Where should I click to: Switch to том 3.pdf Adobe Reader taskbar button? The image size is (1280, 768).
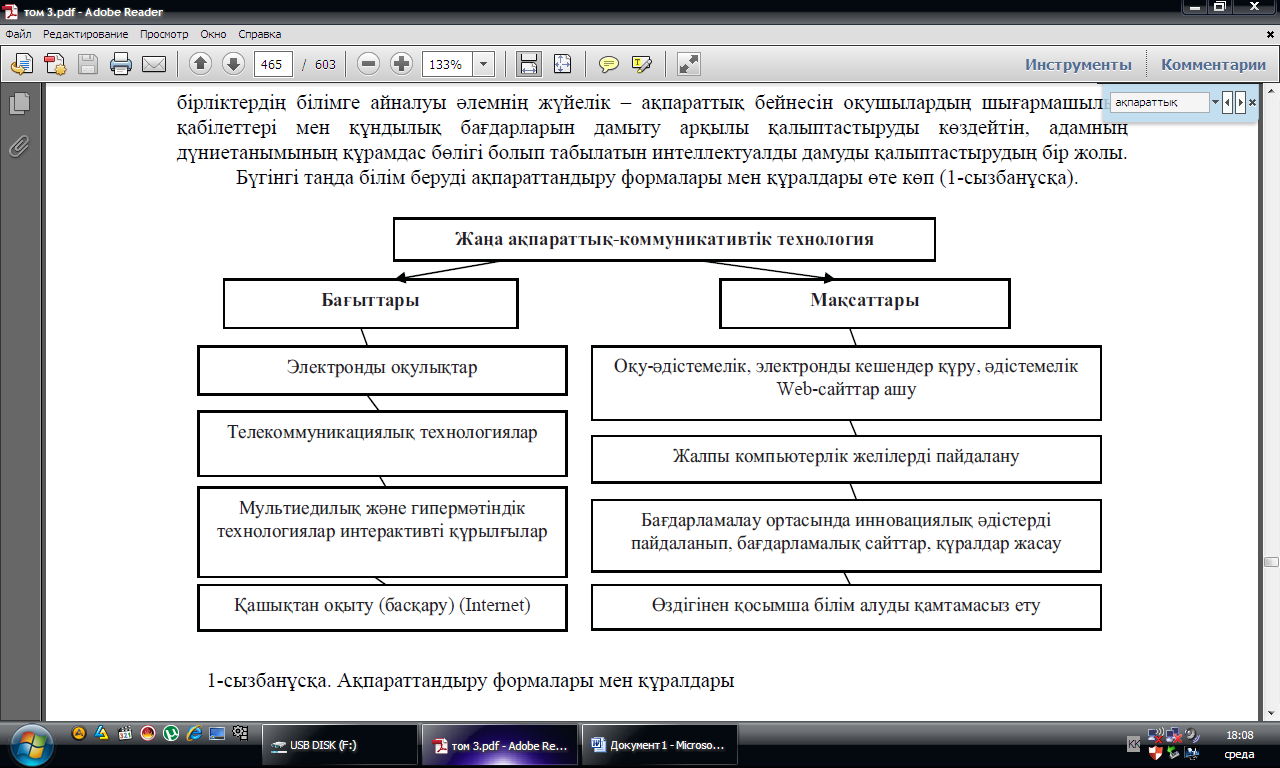499,745
